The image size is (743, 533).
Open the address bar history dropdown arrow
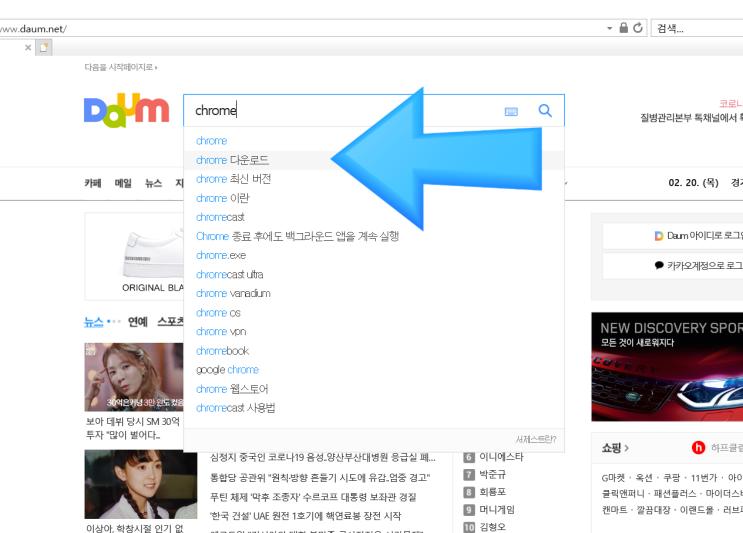[609, 28]
